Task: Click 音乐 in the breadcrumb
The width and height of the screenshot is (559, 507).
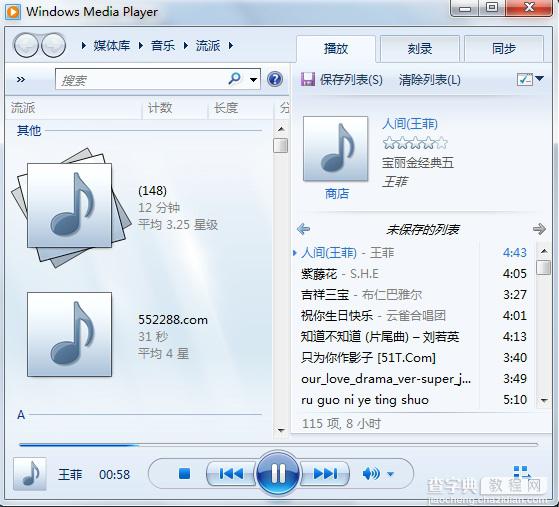Action: [163, 46]
